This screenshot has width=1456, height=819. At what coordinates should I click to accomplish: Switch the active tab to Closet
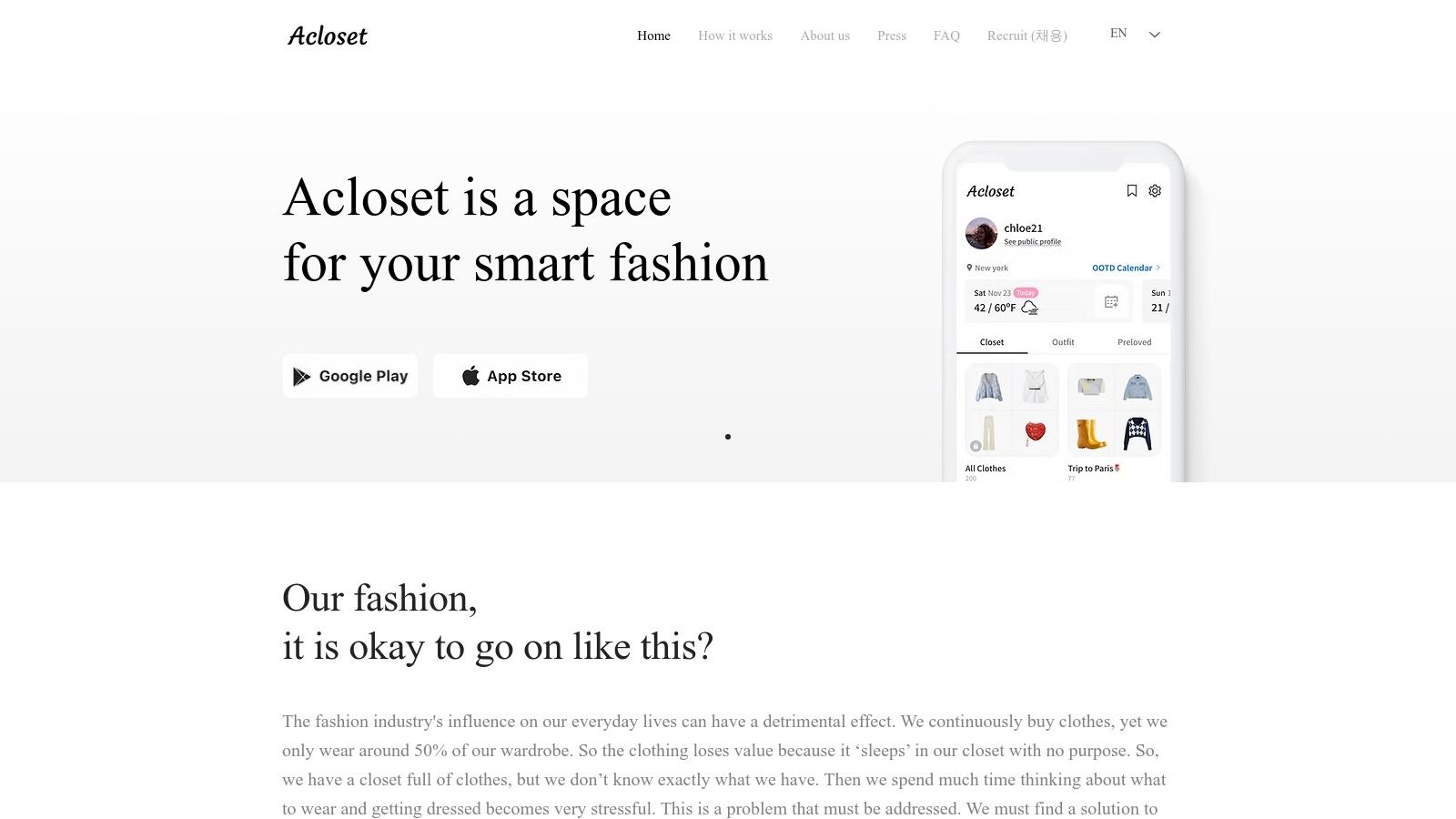991,342
